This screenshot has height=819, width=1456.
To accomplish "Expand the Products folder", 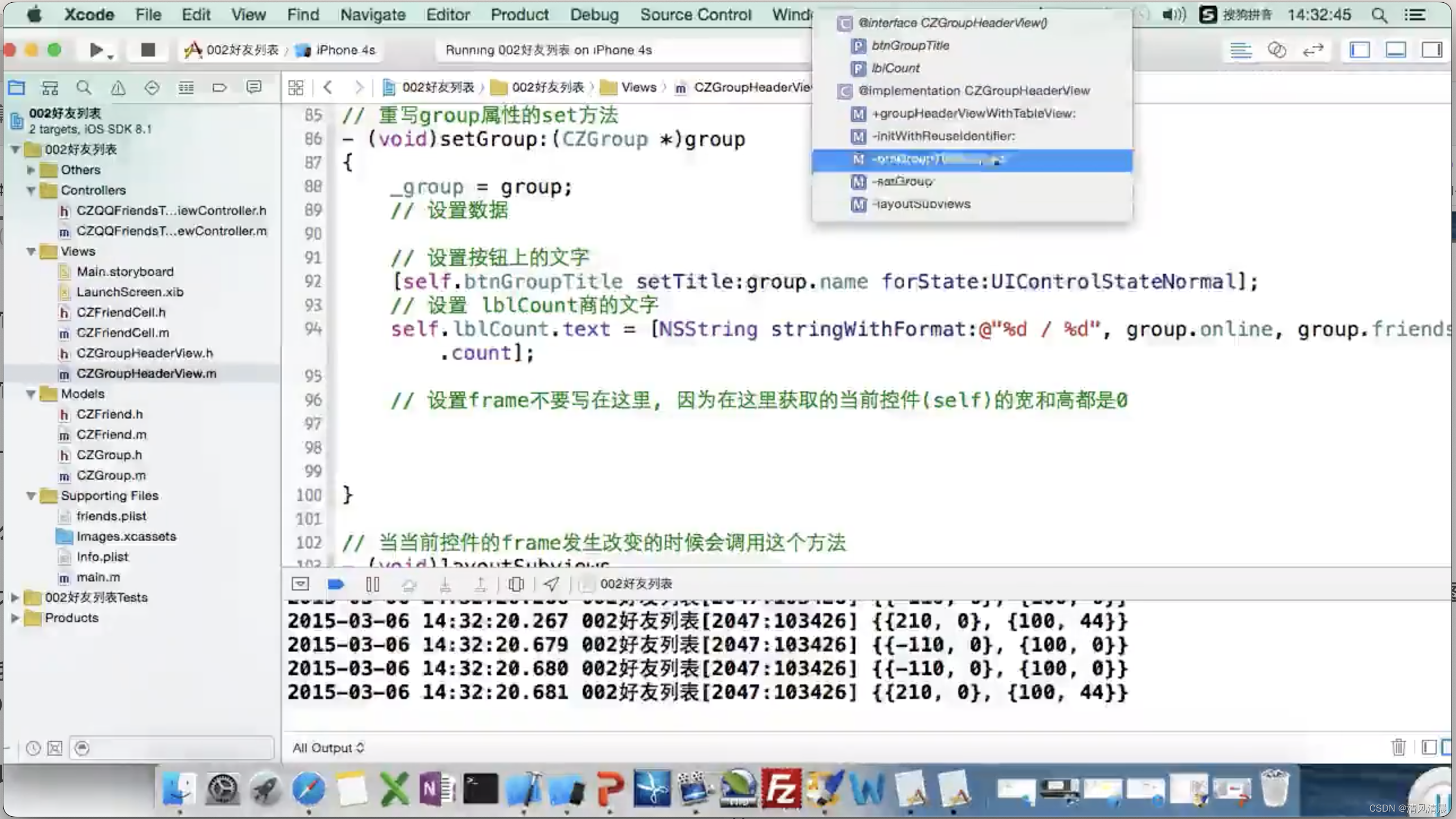I will pos(15,618).
